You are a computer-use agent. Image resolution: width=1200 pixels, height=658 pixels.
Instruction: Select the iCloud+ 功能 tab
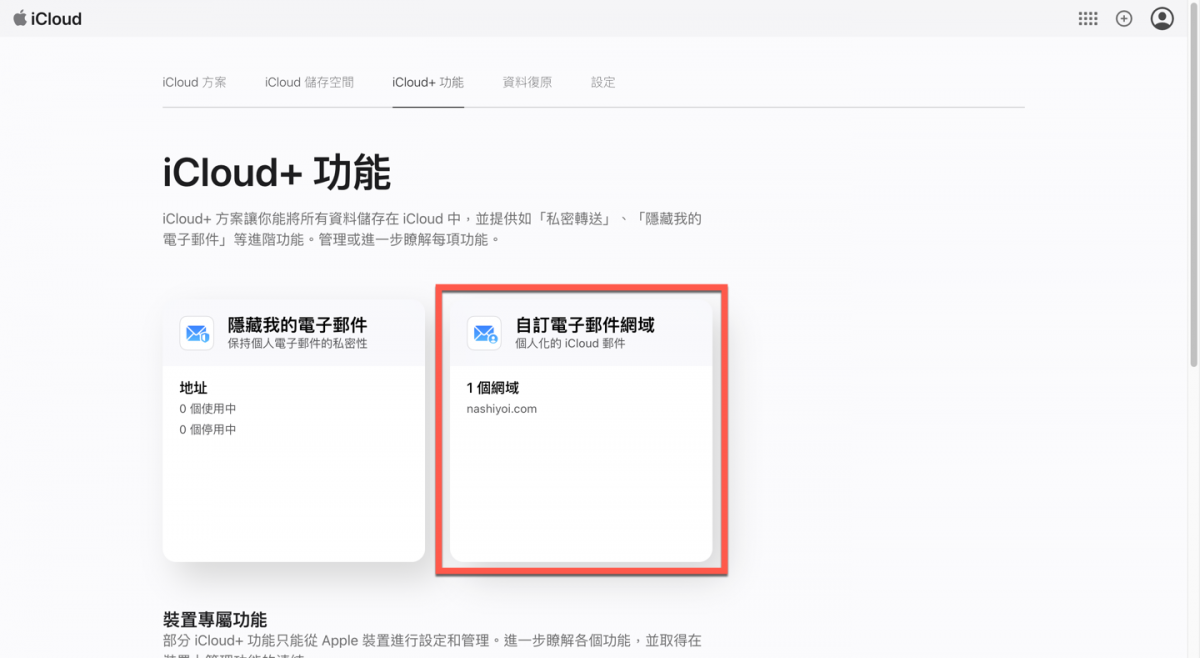(x=428, y=82)
